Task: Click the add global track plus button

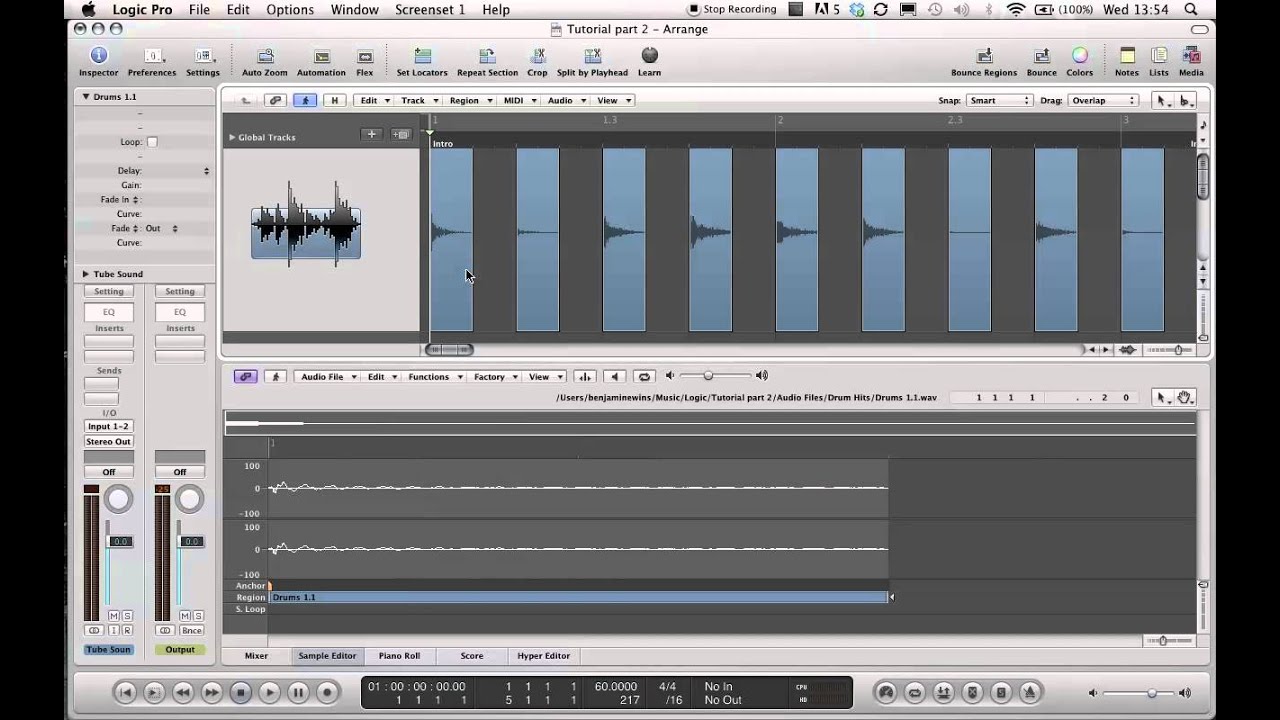Action: [x=371, y=134]
